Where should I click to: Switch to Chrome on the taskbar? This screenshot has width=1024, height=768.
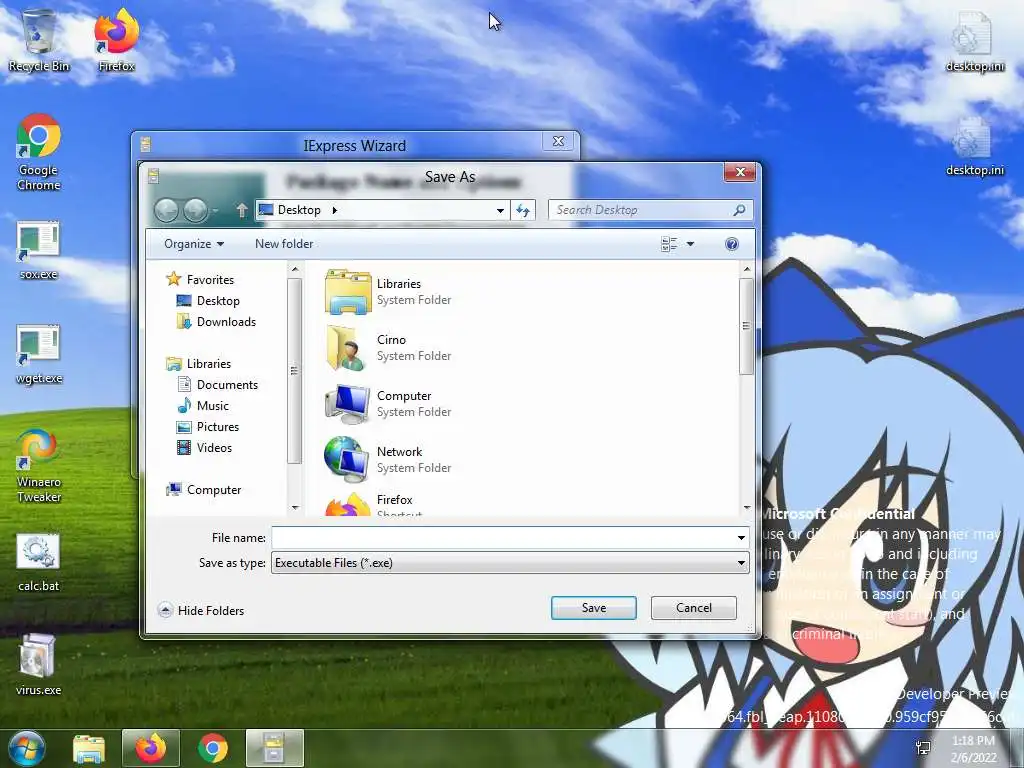(x=212, y=748)
